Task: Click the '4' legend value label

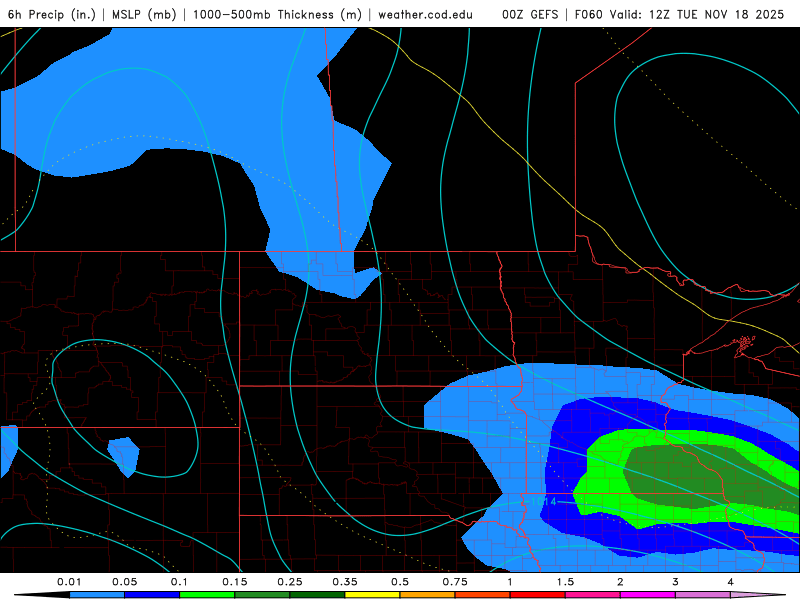Action: (730, 582)
